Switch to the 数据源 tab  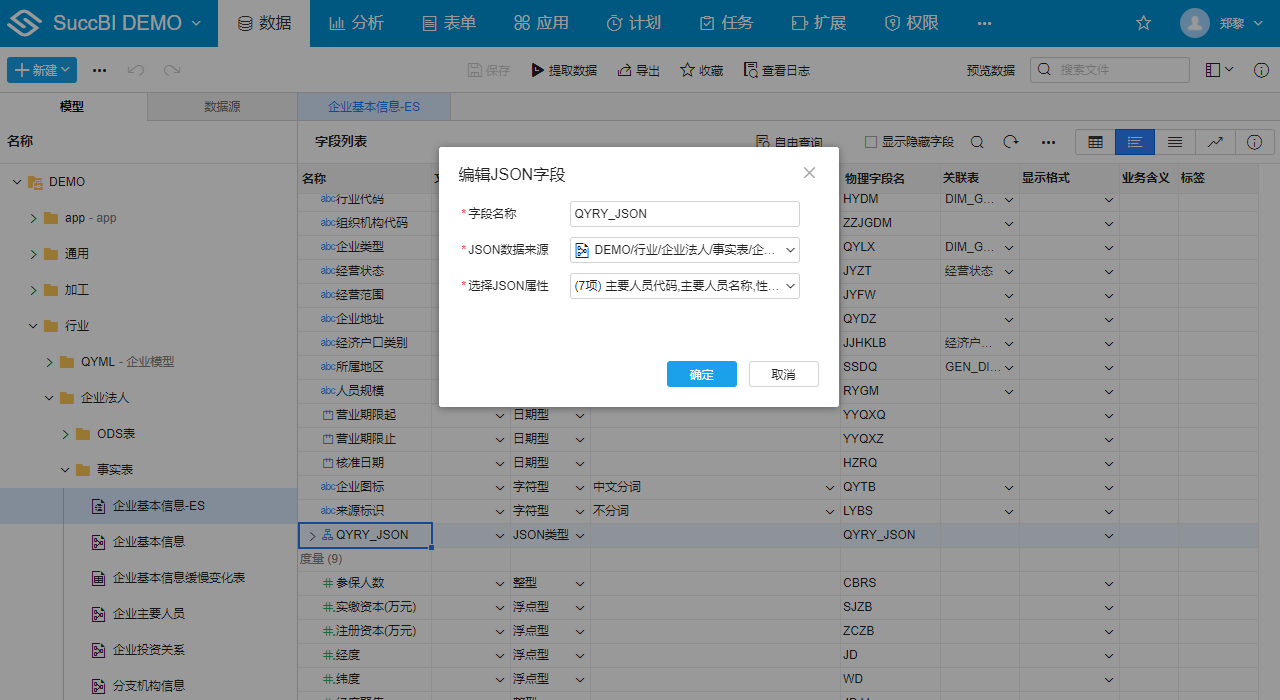tap(222, 107)
